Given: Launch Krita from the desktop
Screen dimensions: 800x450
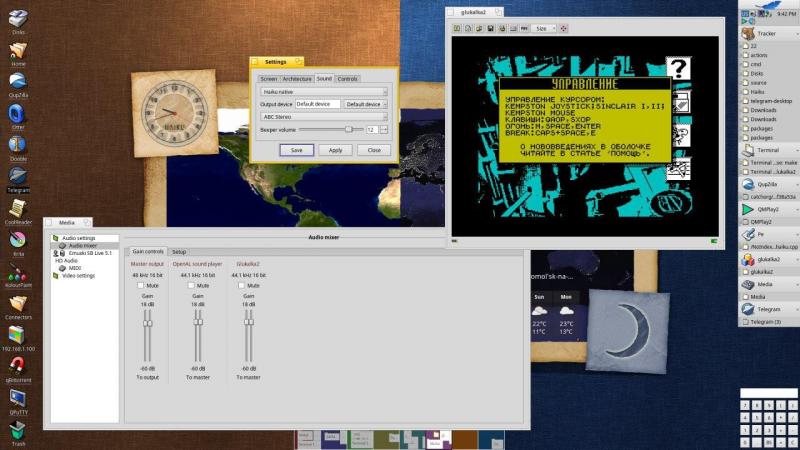Looking at the screenshot, I should [x=18, y=240].
